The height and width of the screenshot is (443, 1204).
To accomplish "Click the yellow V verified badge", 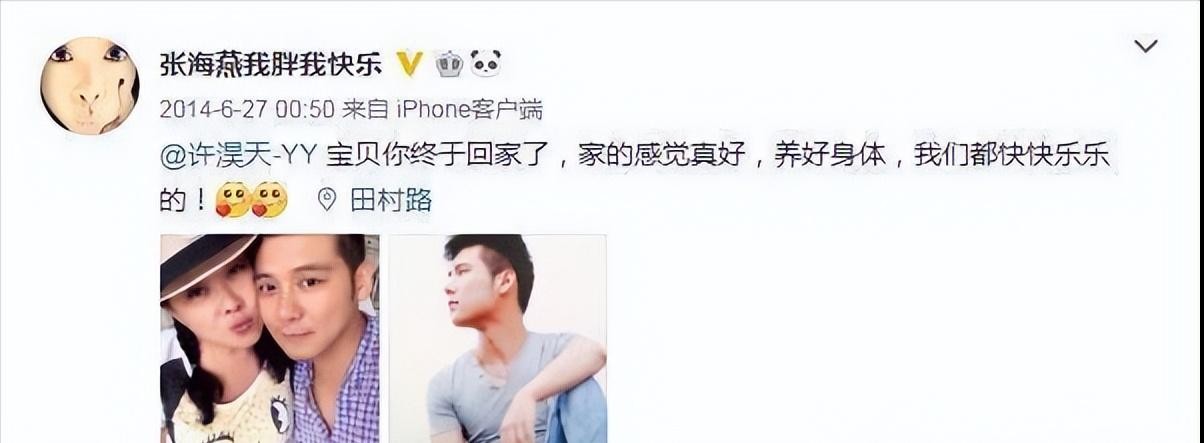I will click(409, 63).
